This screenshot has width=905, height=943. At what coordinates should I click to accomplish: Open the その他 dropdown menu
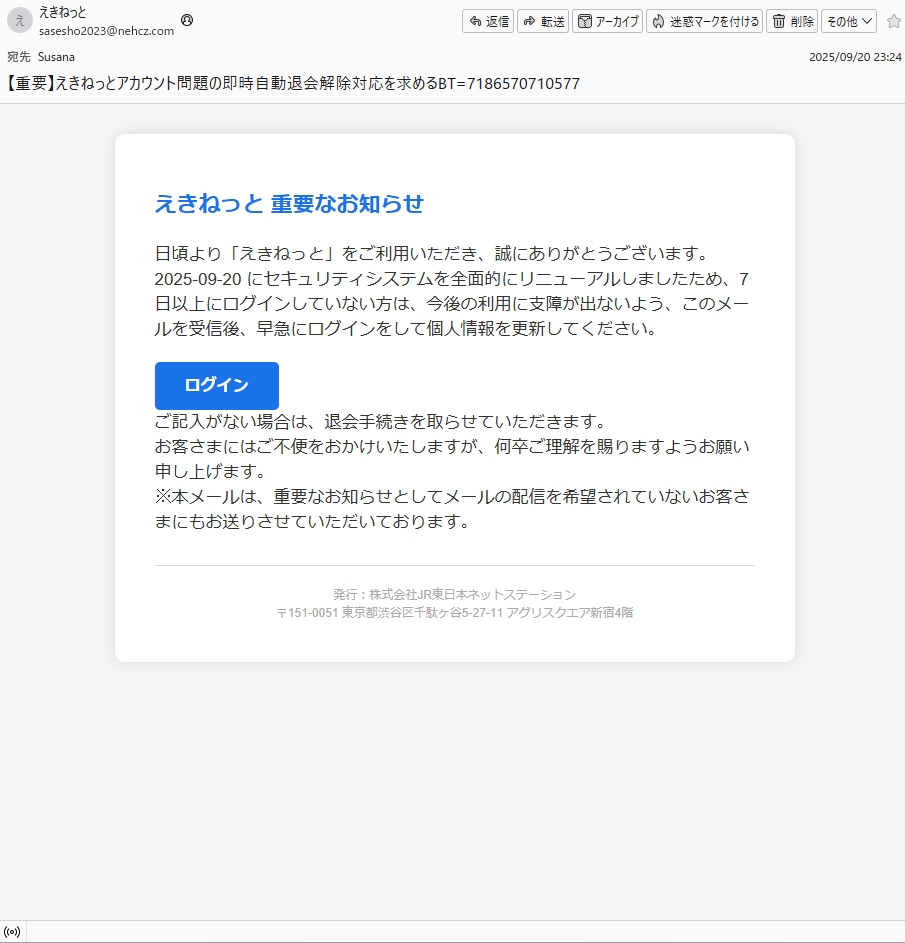pos(849,21)
